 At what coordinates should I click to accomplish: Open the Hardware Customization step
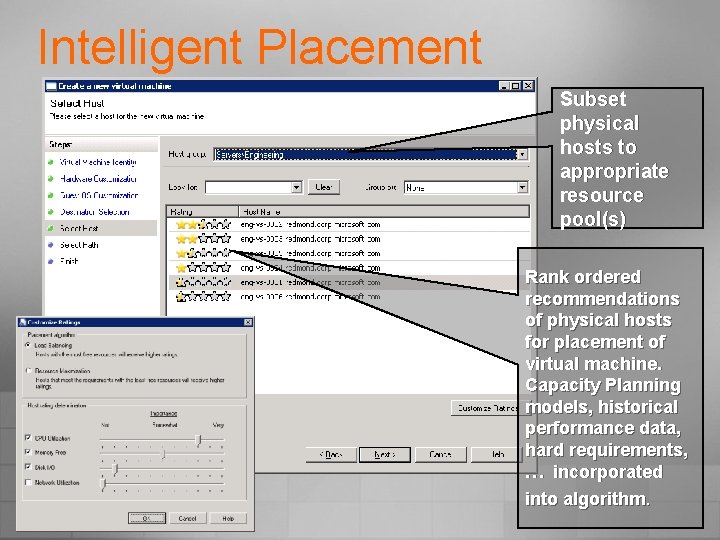[x=99, y=179]
